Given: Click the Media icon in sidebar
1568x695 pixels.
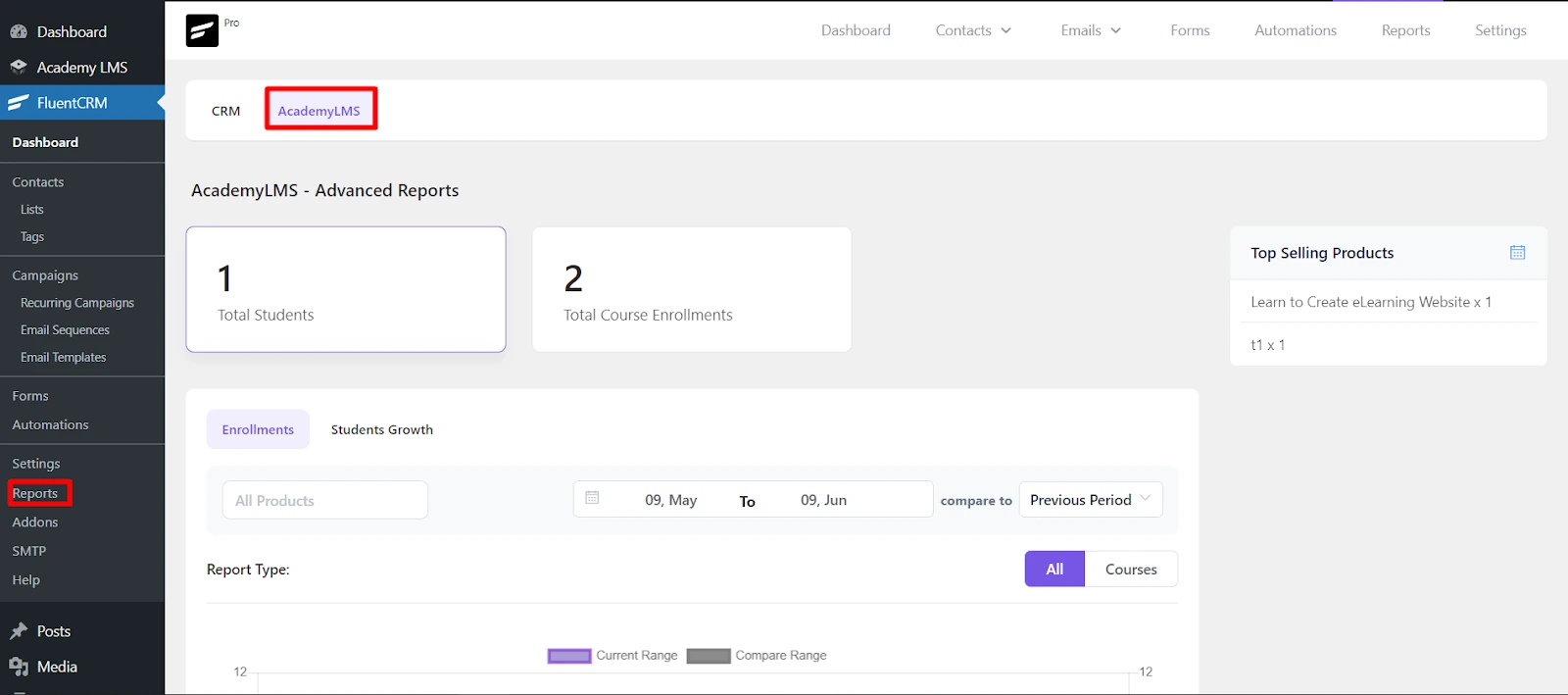Looking at the screenshot, I should (x=19, y=667).
